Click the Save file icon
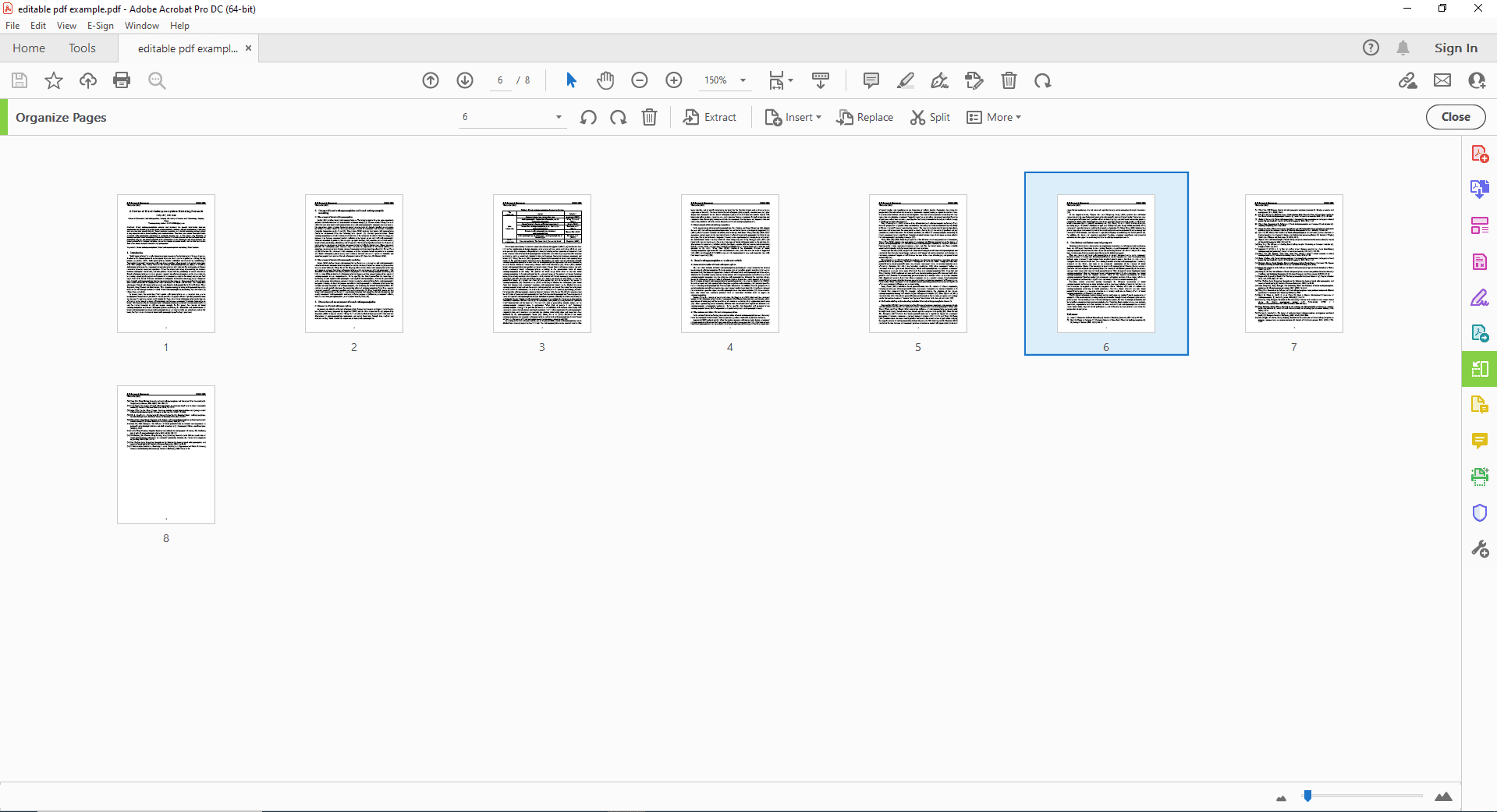 tap(20, 80)
